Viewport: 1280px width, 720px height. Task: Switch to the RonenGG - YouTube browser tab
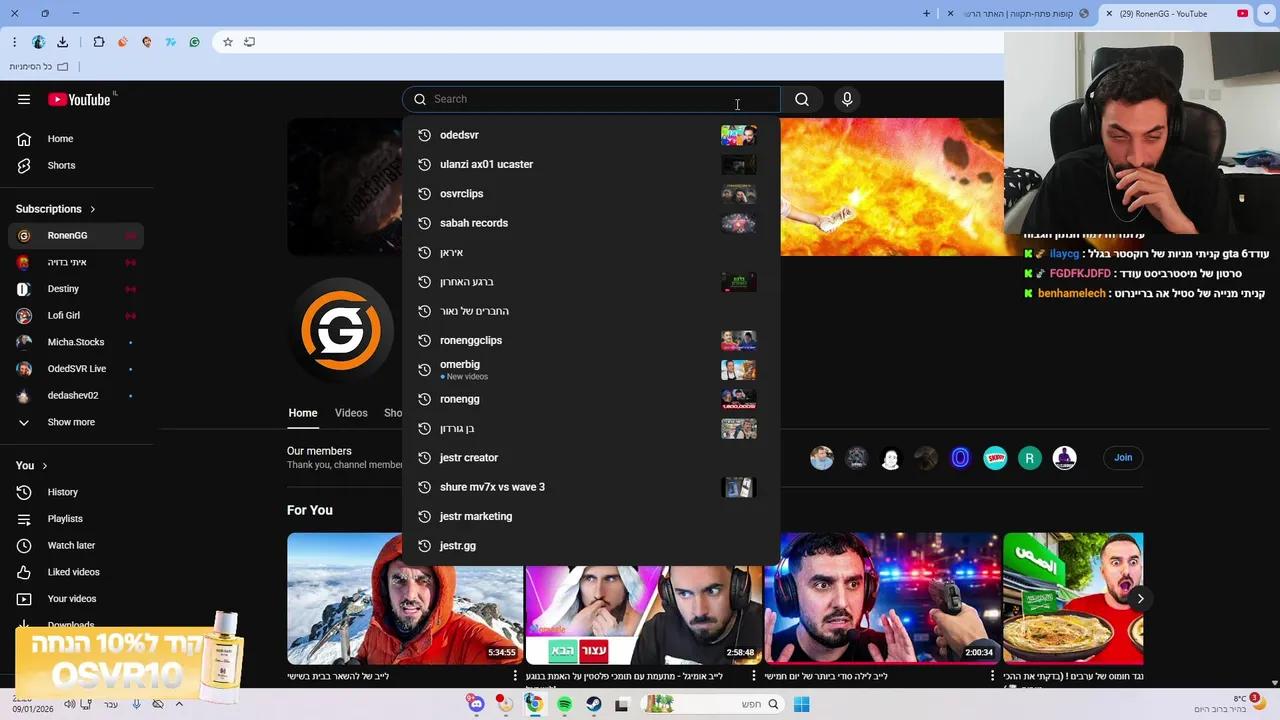tap(1177, 14)
